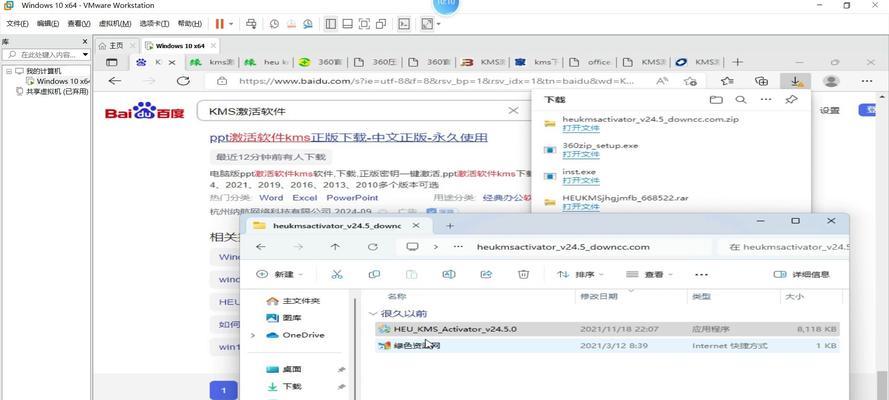This screenshot has height=400, width=889.
Task: Open the dropdown arrow beside the pause icon
Action: [x=231, y=24]
